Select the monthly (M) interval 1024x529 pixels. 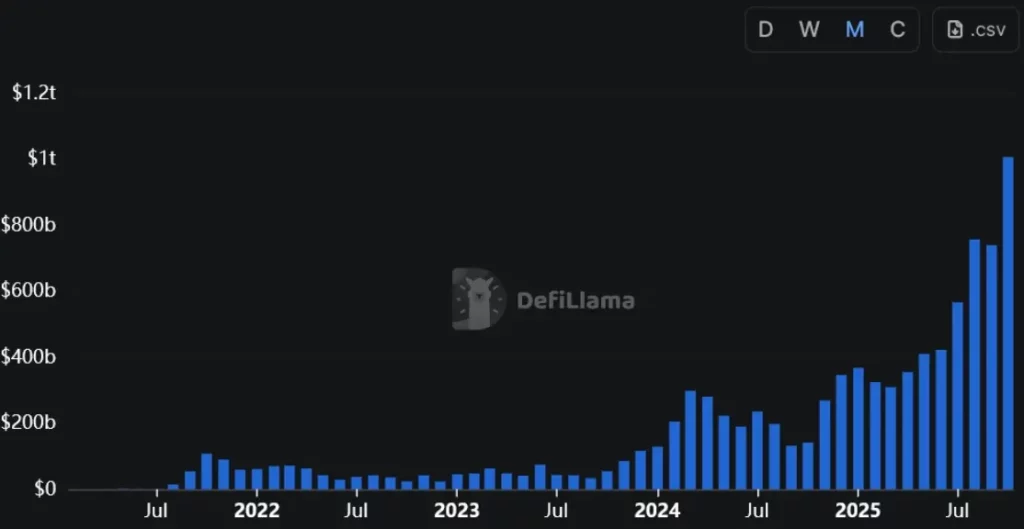click(854, 30)
